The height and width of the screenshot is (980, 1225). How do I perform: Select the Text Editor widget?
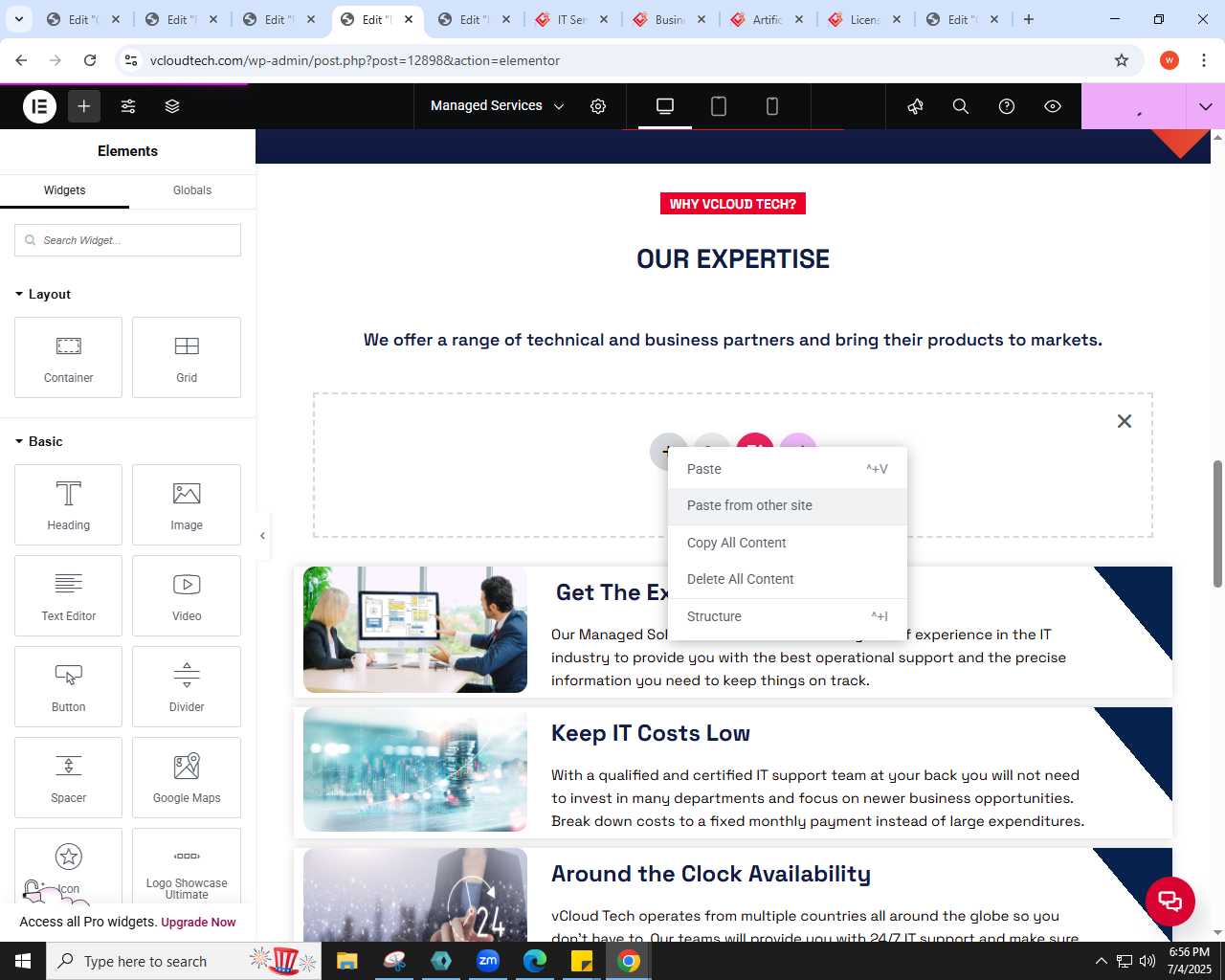pos(69,595)
